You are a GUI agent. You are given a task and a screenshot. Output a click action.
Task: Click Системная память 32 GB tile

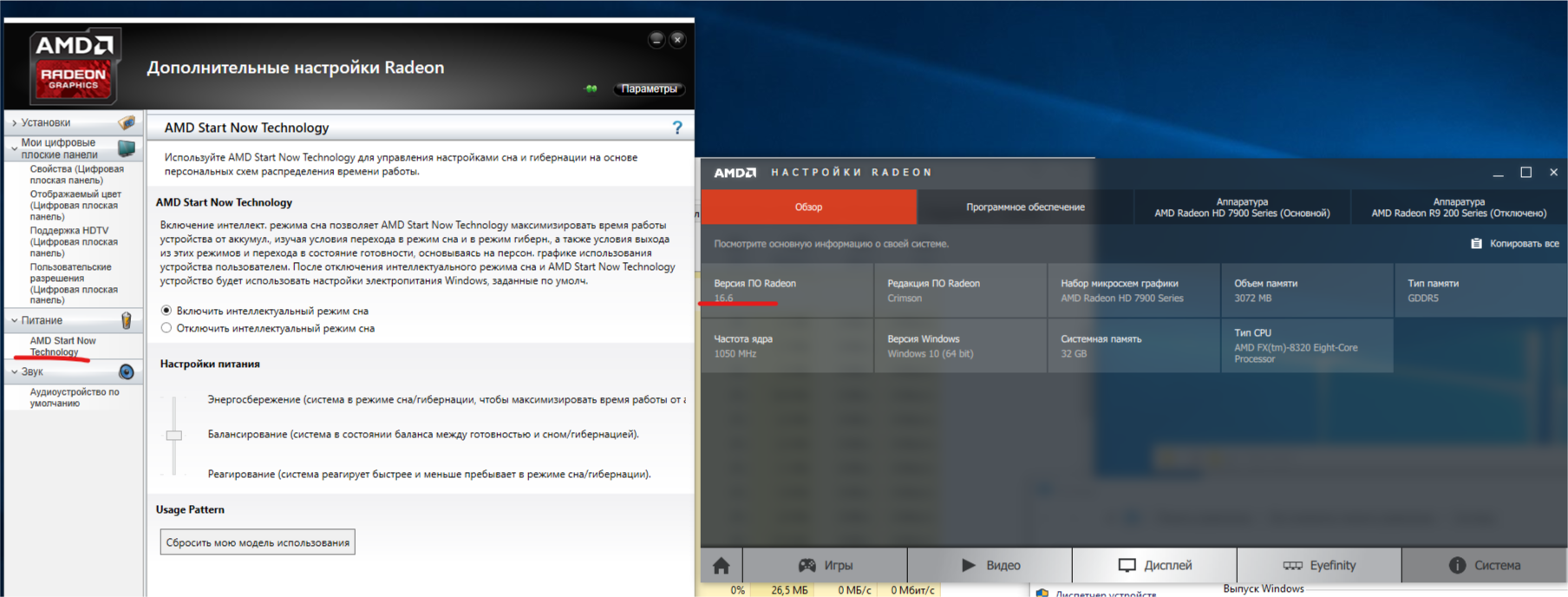click(x=1134, y=346)
